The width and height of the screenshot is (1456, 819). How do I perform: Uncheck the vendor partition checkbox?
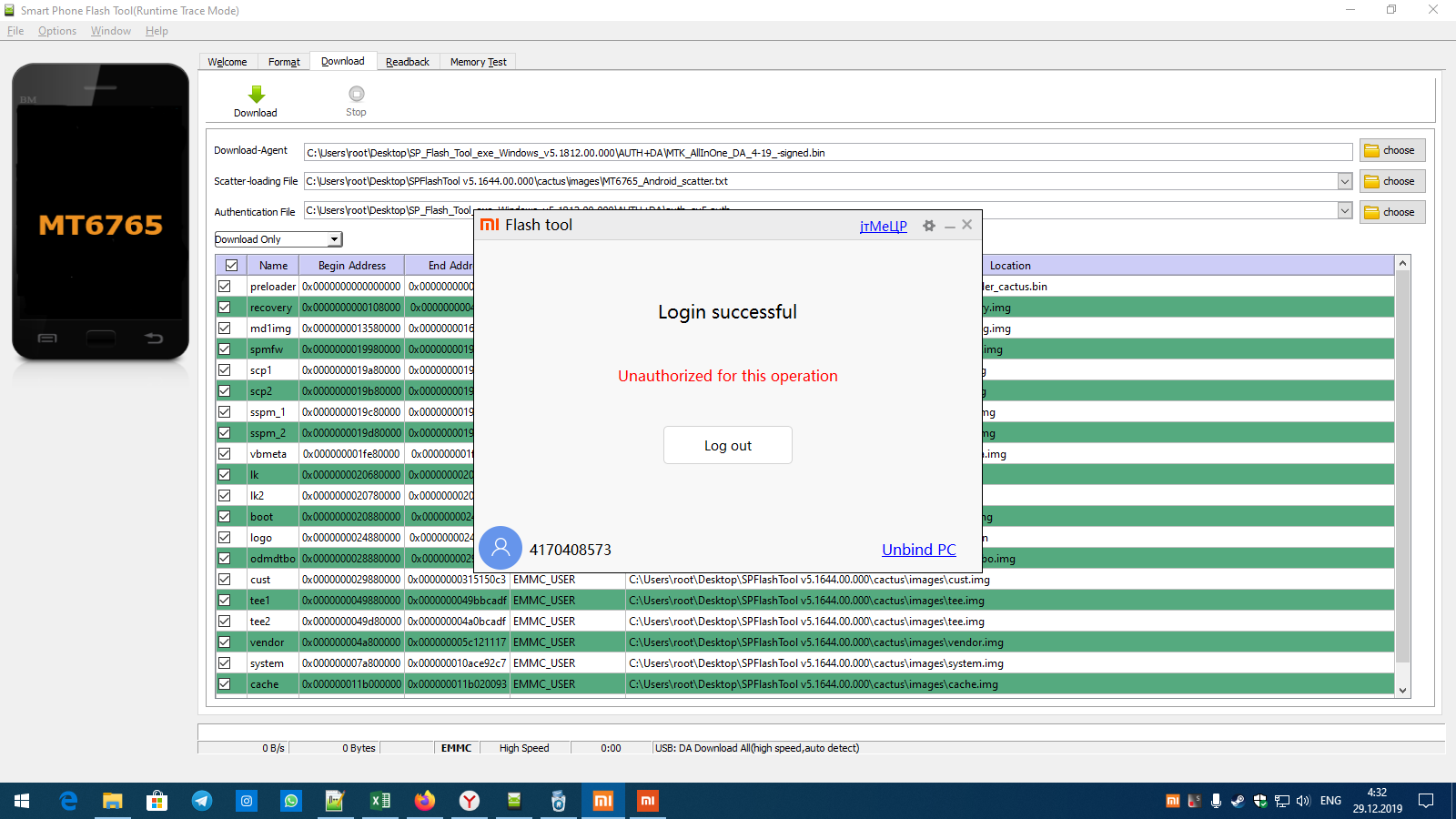click(225, 642)
